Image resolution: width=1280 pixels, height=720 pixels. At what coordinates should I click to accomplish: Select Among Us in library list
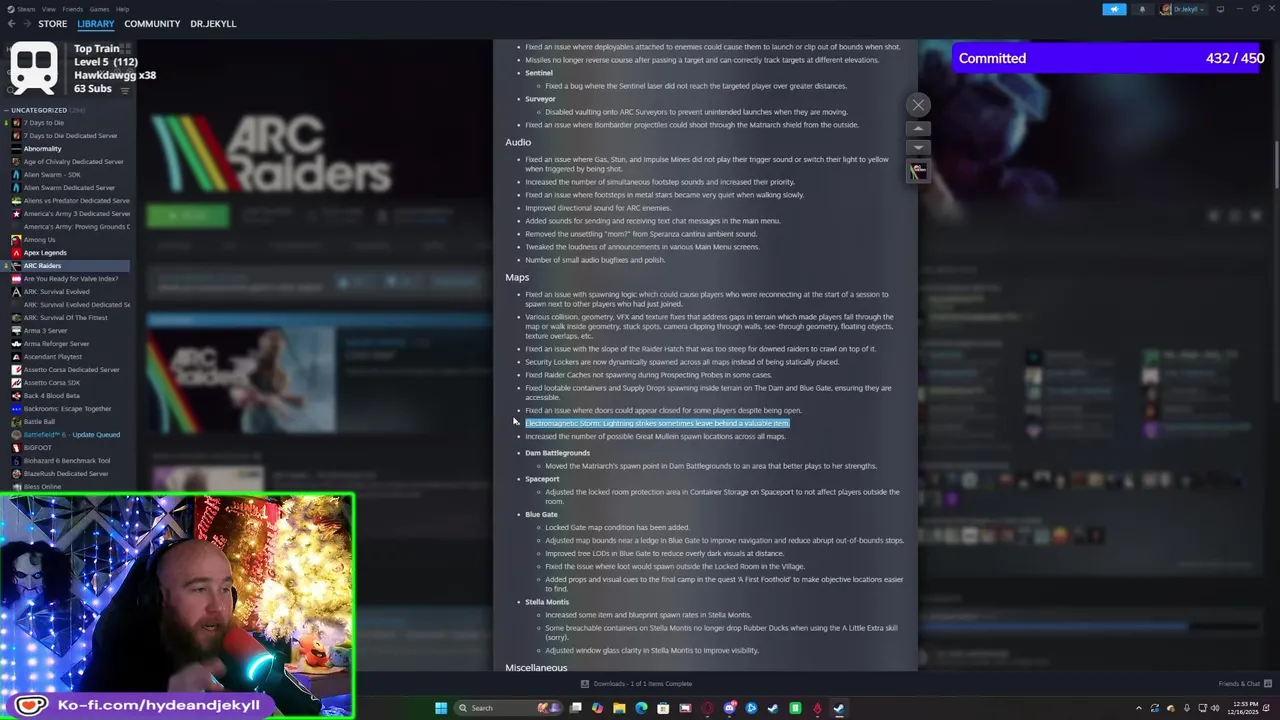(39, 240)
